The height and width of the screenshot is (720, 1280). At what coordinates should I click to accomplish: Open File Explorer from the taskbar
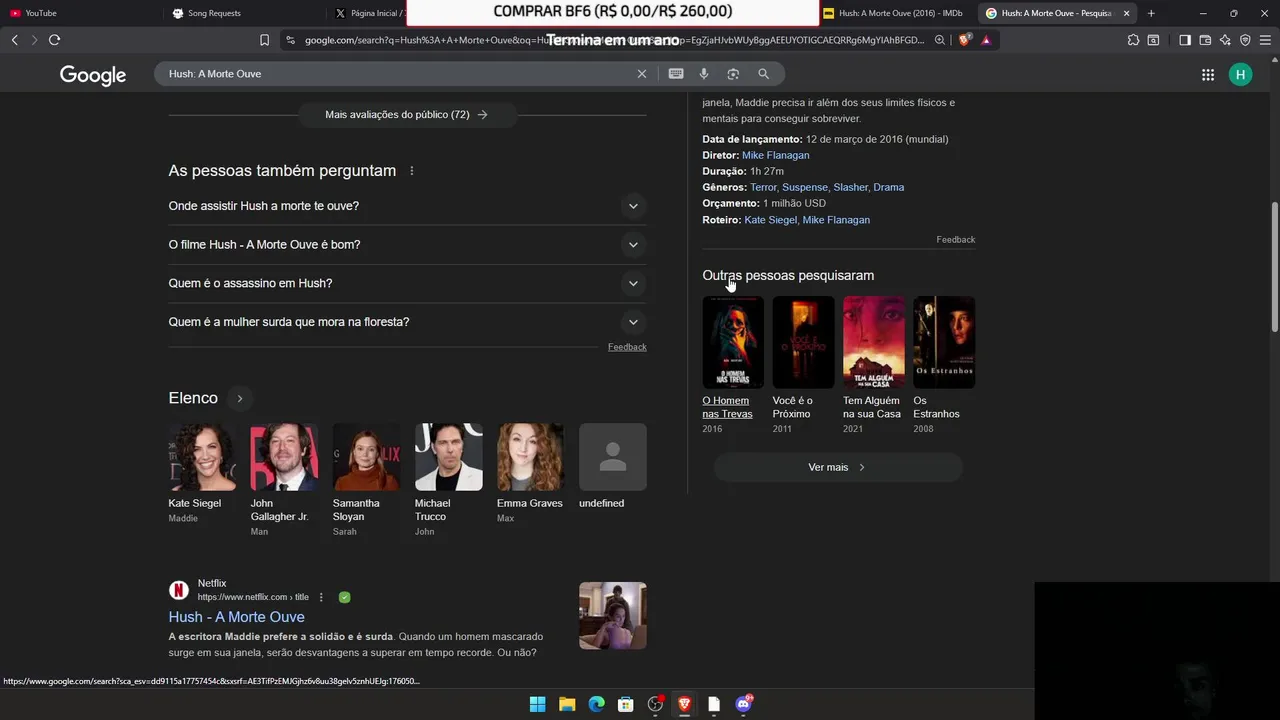(x=567, y=704)
